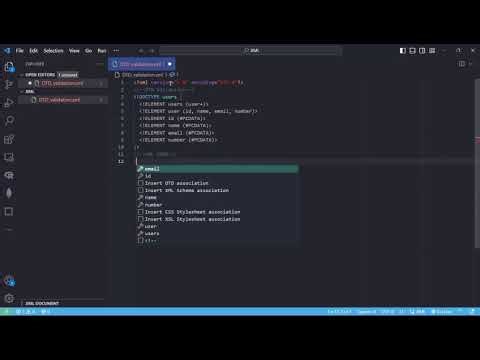The width and height of the screenshot is (480, 360).
Task: Show hidden menus via the ellipsis
Action: pos(116,51)
